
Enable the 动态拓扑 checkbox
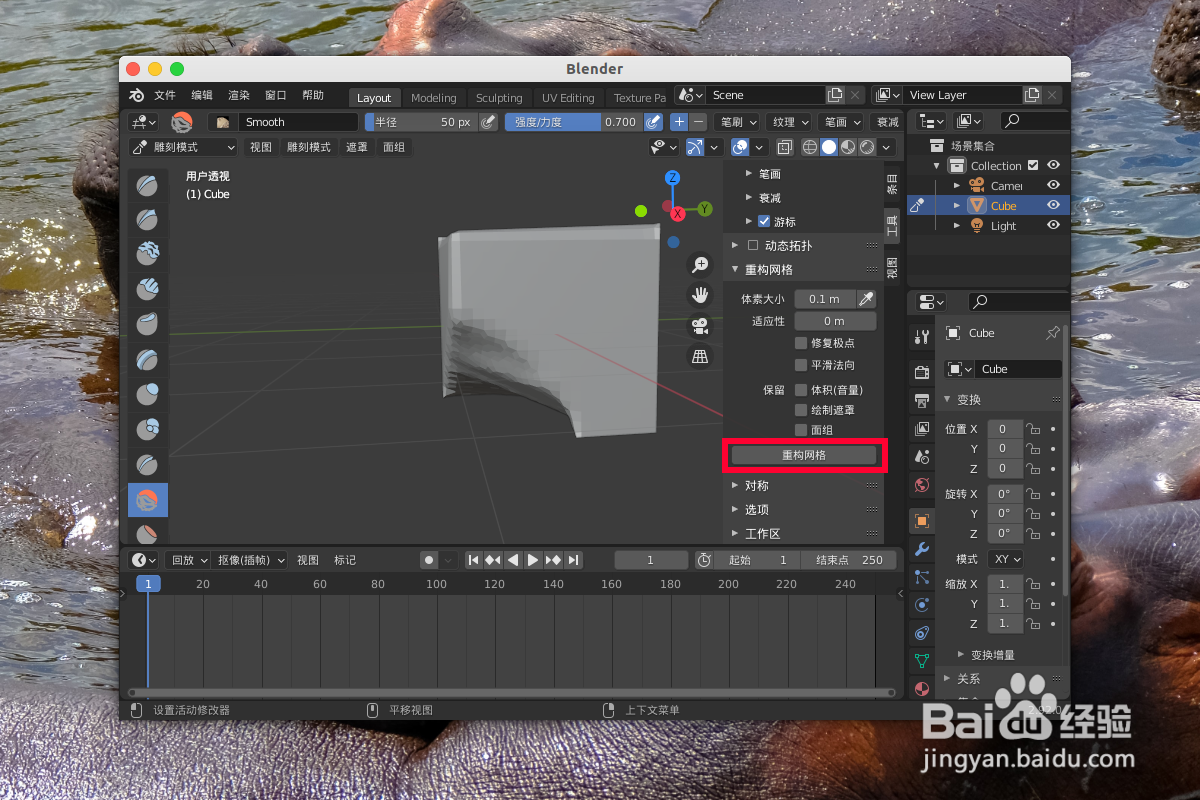tap(753, 245)
